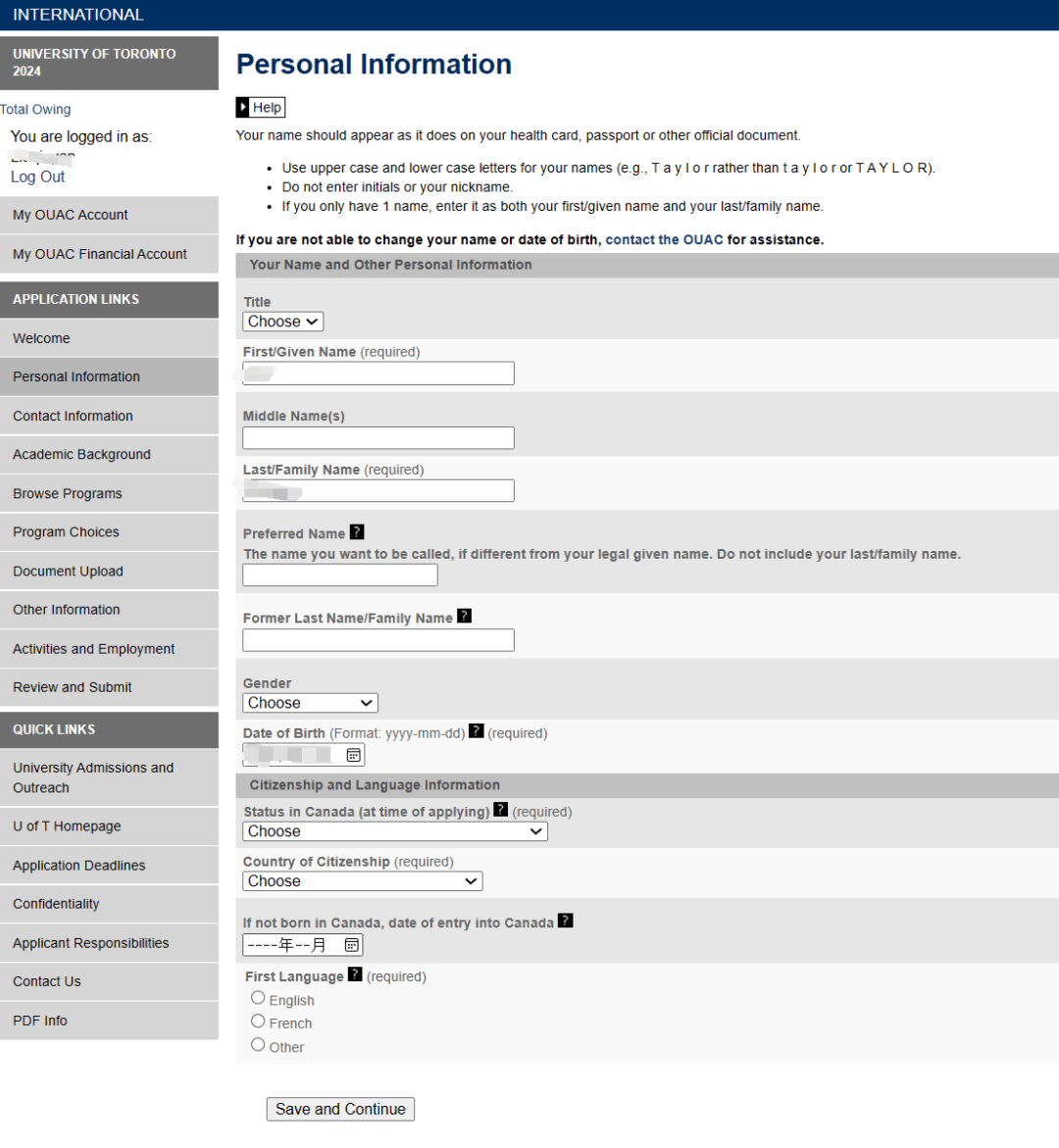The width and height of the screenshot is (1059, 1148).
Task: Go to Academic Background in sidebar
Action: 109,455
